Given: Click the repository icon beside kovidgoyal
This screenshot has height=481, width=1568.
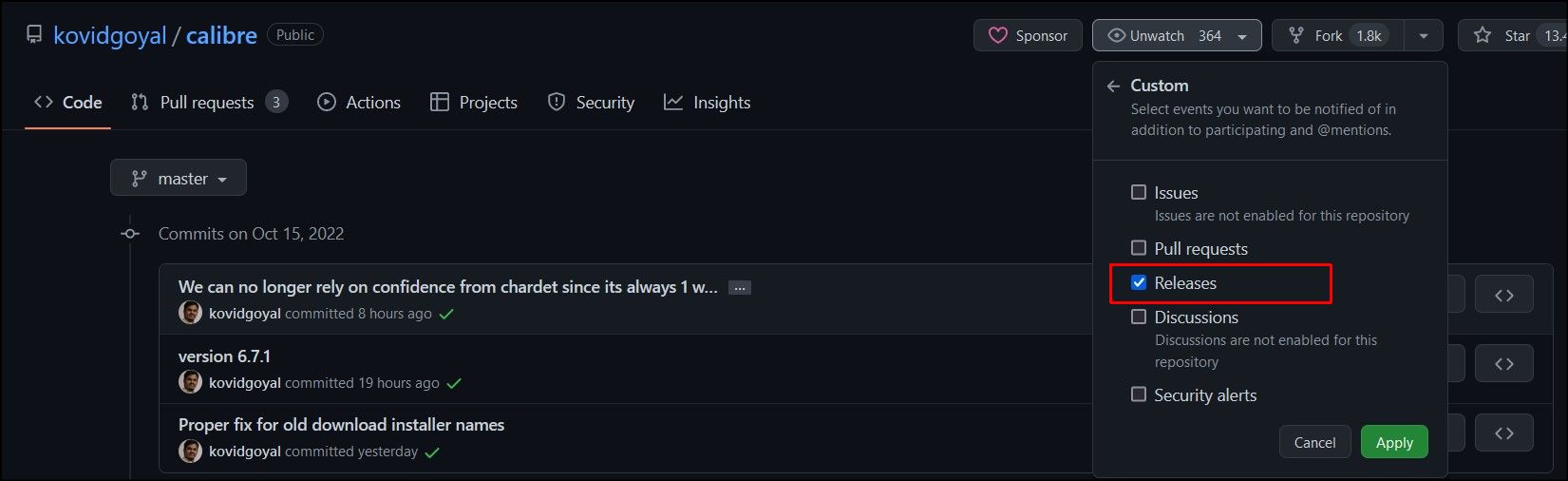Looking at the screenshot, I should click(x=34, y=35).
